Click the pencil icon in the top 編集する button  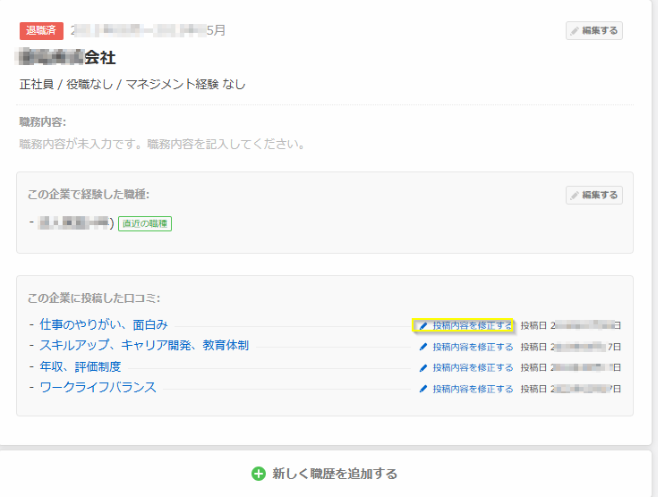pos(575,31)
